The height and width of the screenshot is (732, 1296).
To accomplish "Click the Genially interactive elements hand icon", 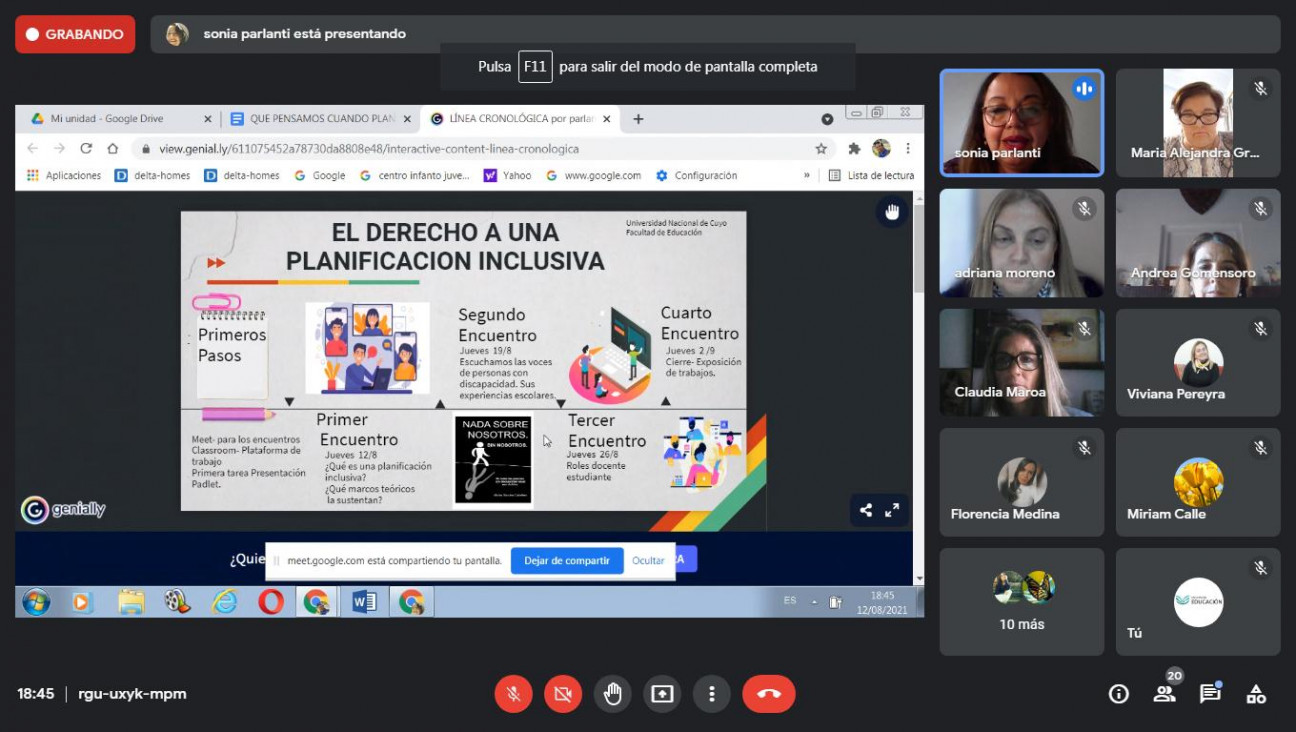I will (x=892, y=211).
